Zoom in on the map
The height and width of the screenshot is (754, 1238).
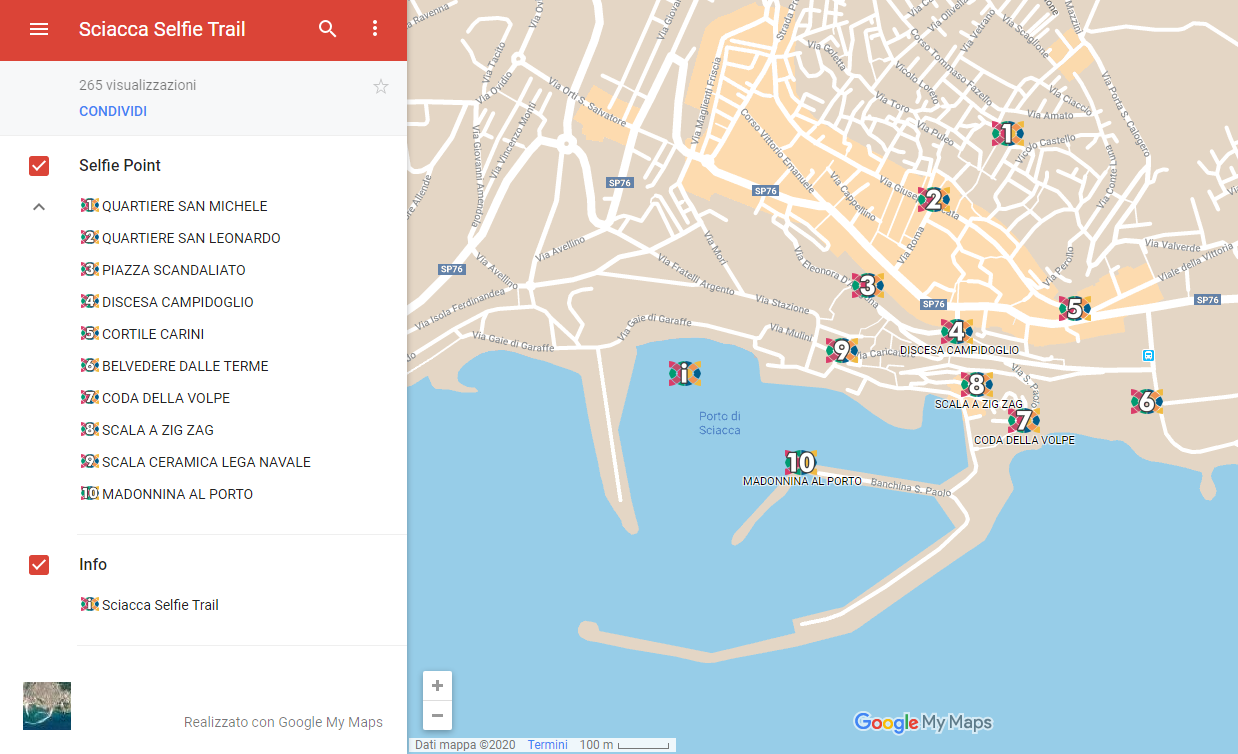pyautogui.click(x=437, y=686)
